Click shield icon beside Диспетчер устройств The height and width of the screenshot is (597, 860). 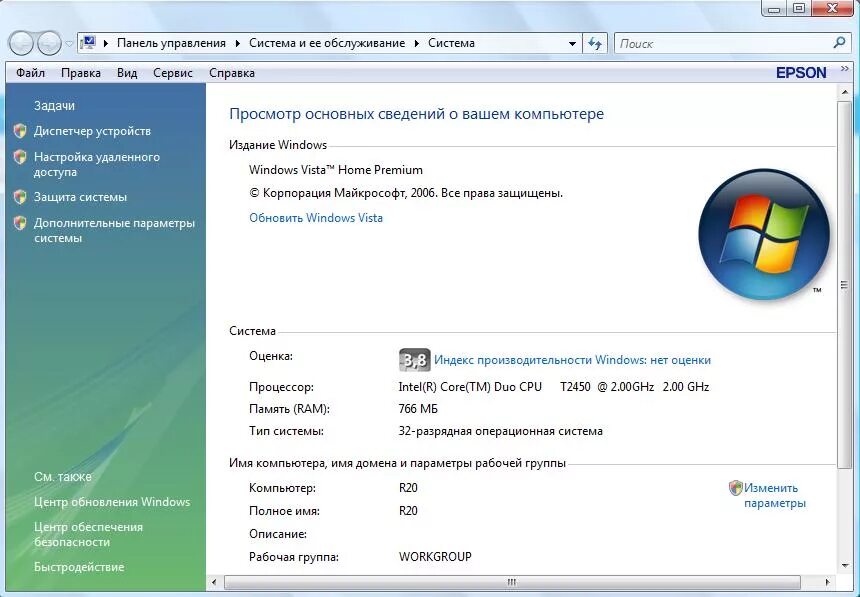[x=20, y=131]
